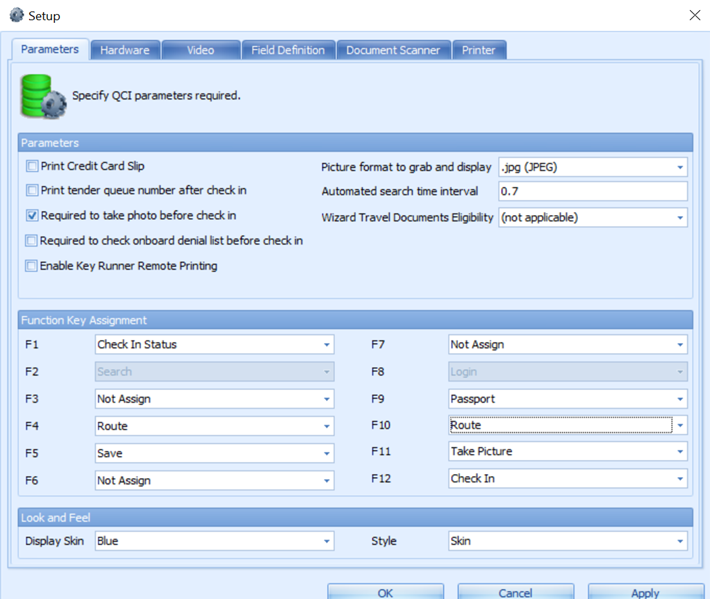The width and height of the screenshot is (710, 599).
Task: Click the Look and Feel header
Action: [355, 518]
